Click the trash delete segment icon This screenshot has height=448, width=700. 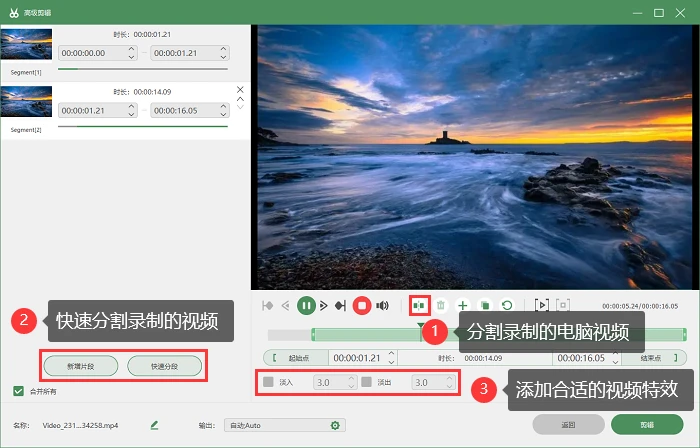coord(441,306)
